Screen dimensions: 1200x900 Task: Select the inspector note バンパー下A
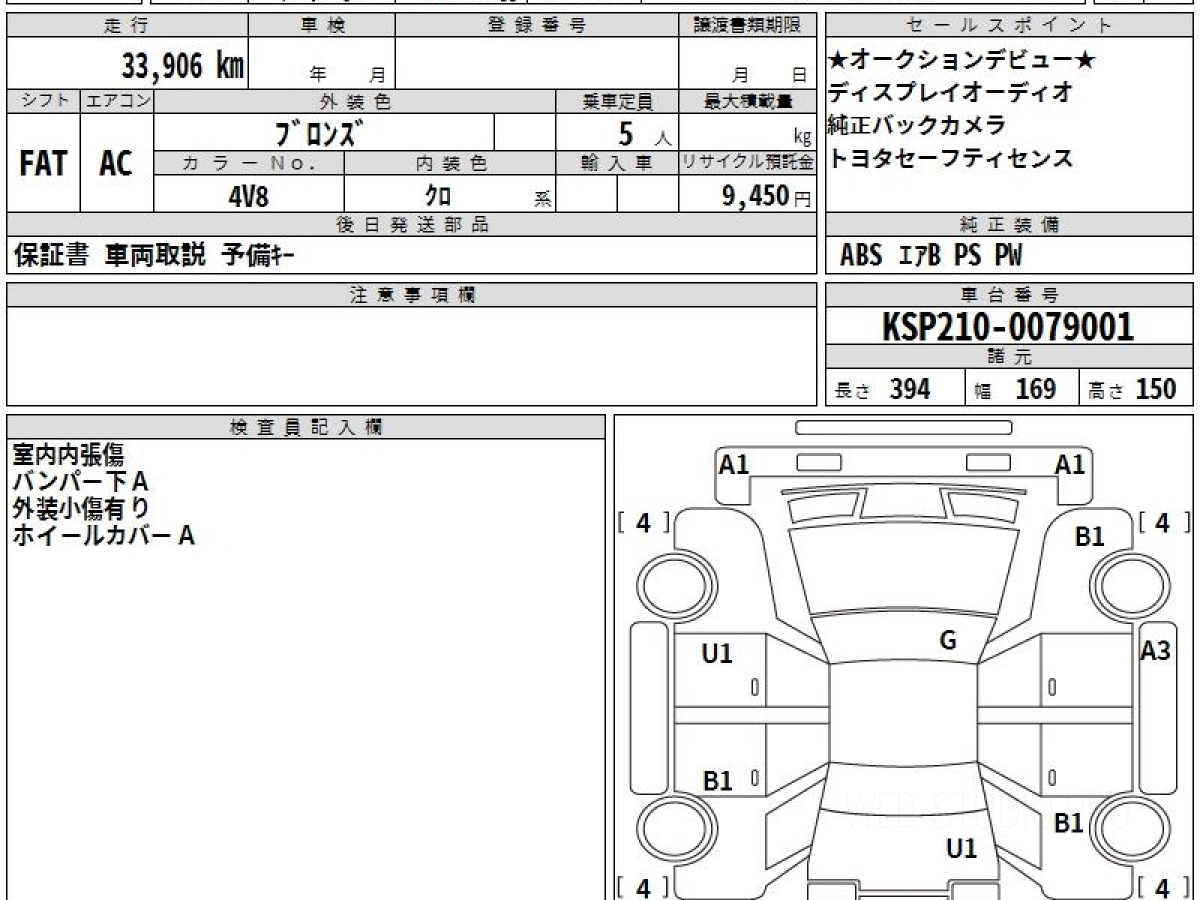click(x=81, y=482)
